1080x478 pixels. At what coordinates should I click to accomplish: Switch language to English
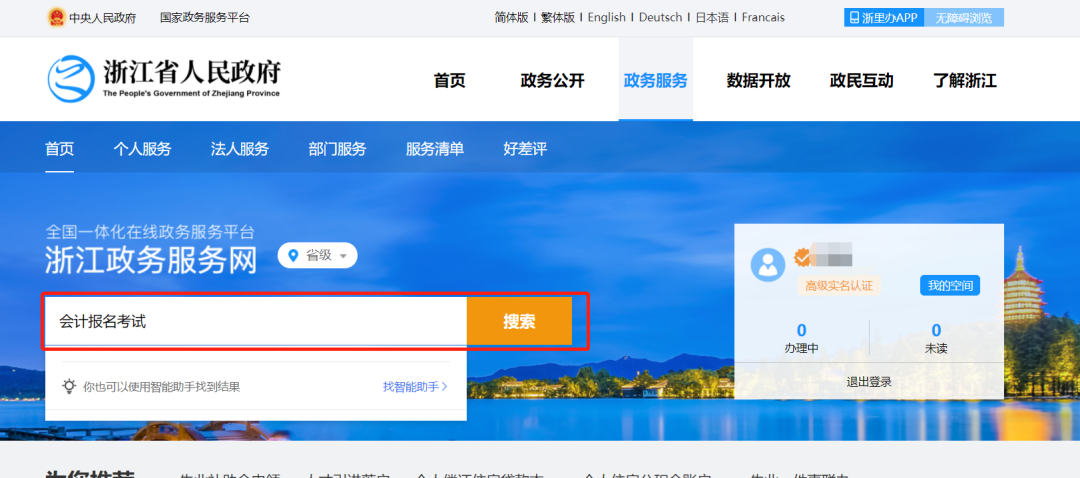click(607, 17)
